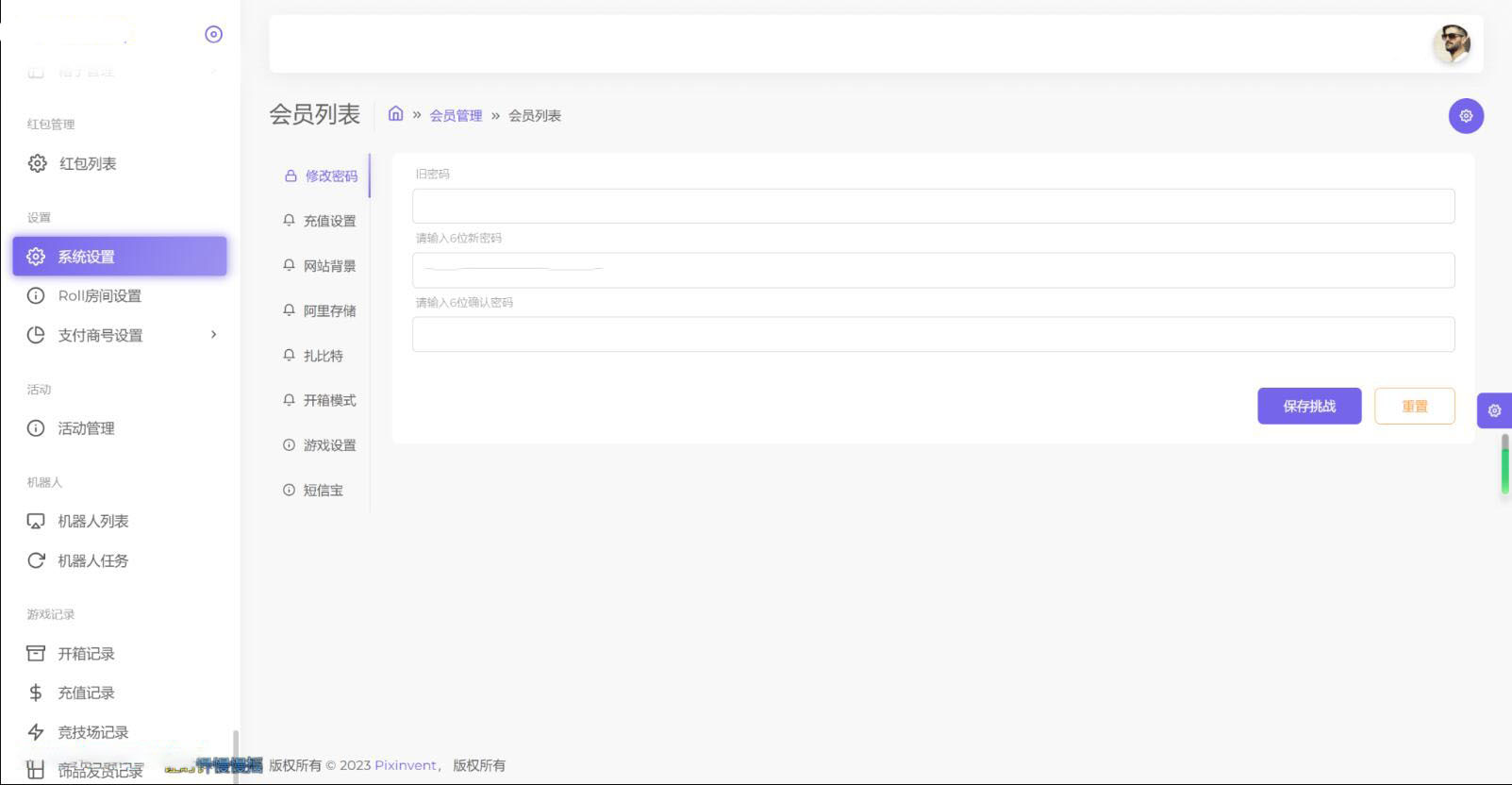Click green page scrollbar on right edge

coord(1504,464)
